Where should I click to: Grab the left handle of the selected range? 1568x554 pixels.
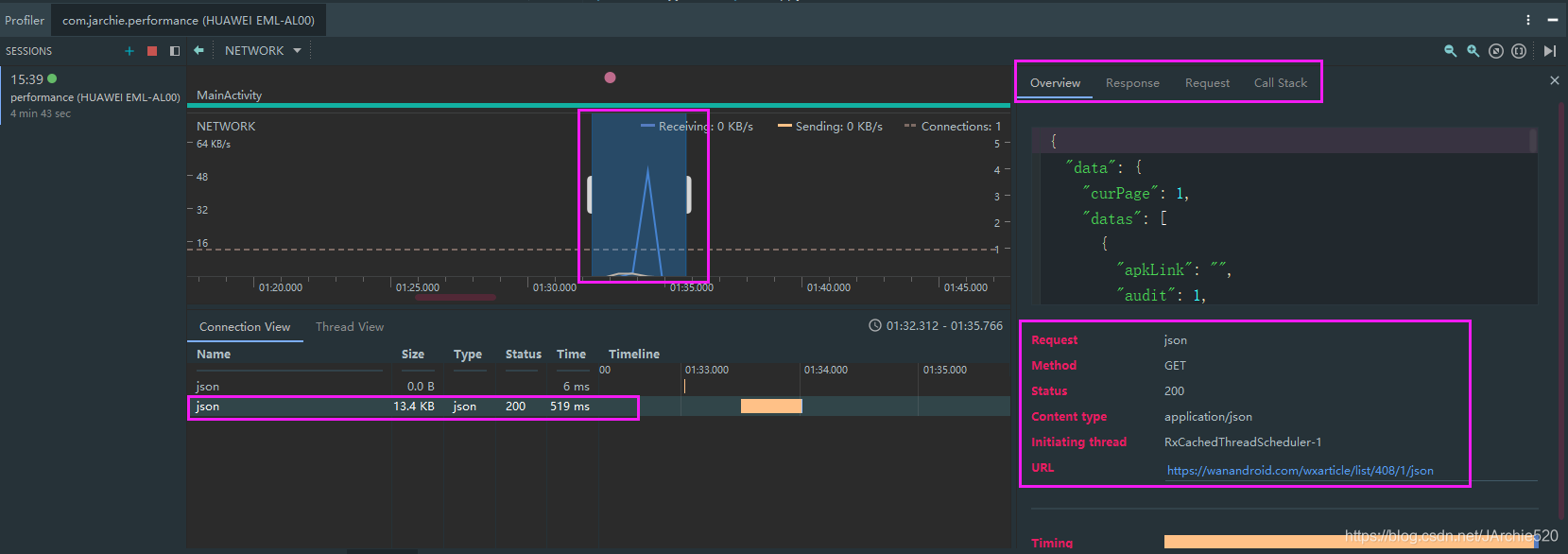(x=590, y=195)
